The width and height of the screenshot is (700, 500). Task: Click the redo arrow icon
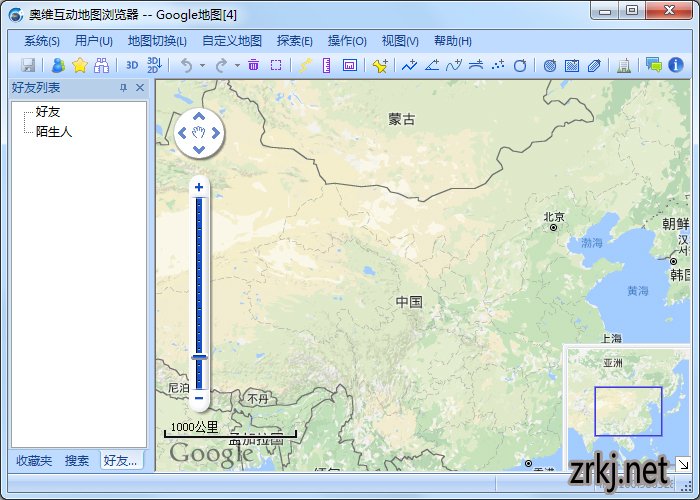coord(221,66)
